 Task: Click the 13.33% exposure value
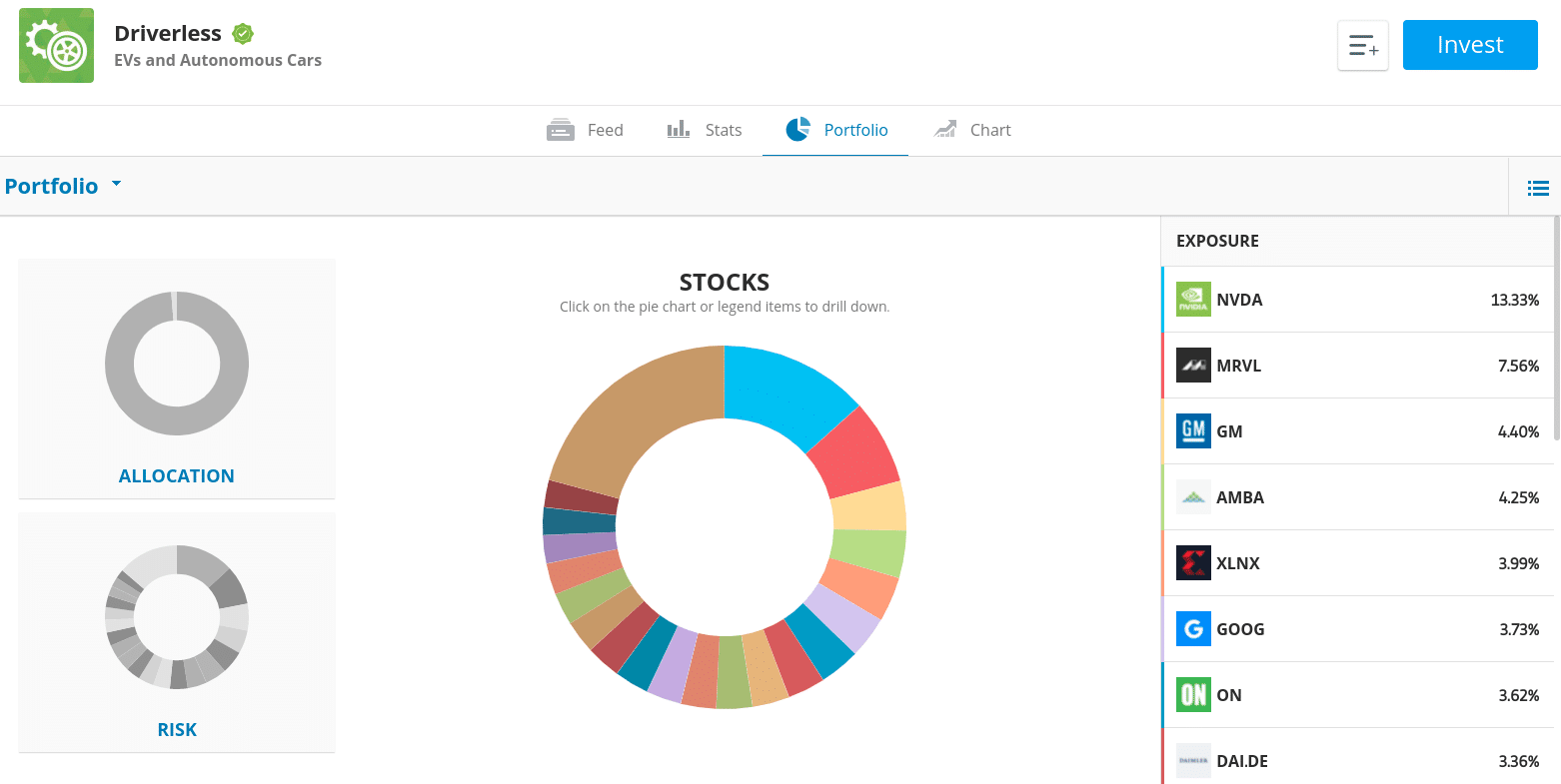[x=1515, y=300]
